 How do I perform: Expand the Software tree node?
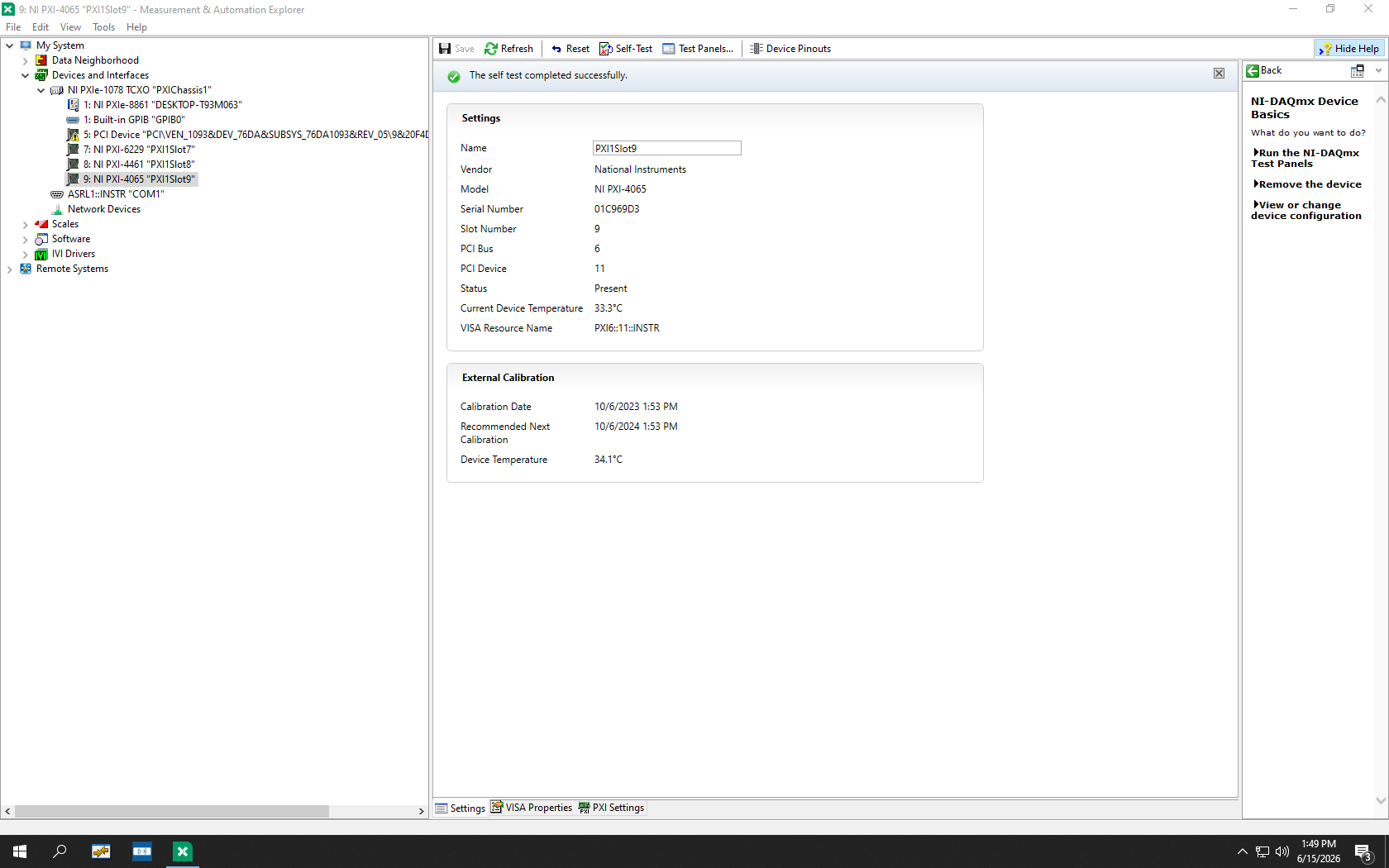coord(26,239)
